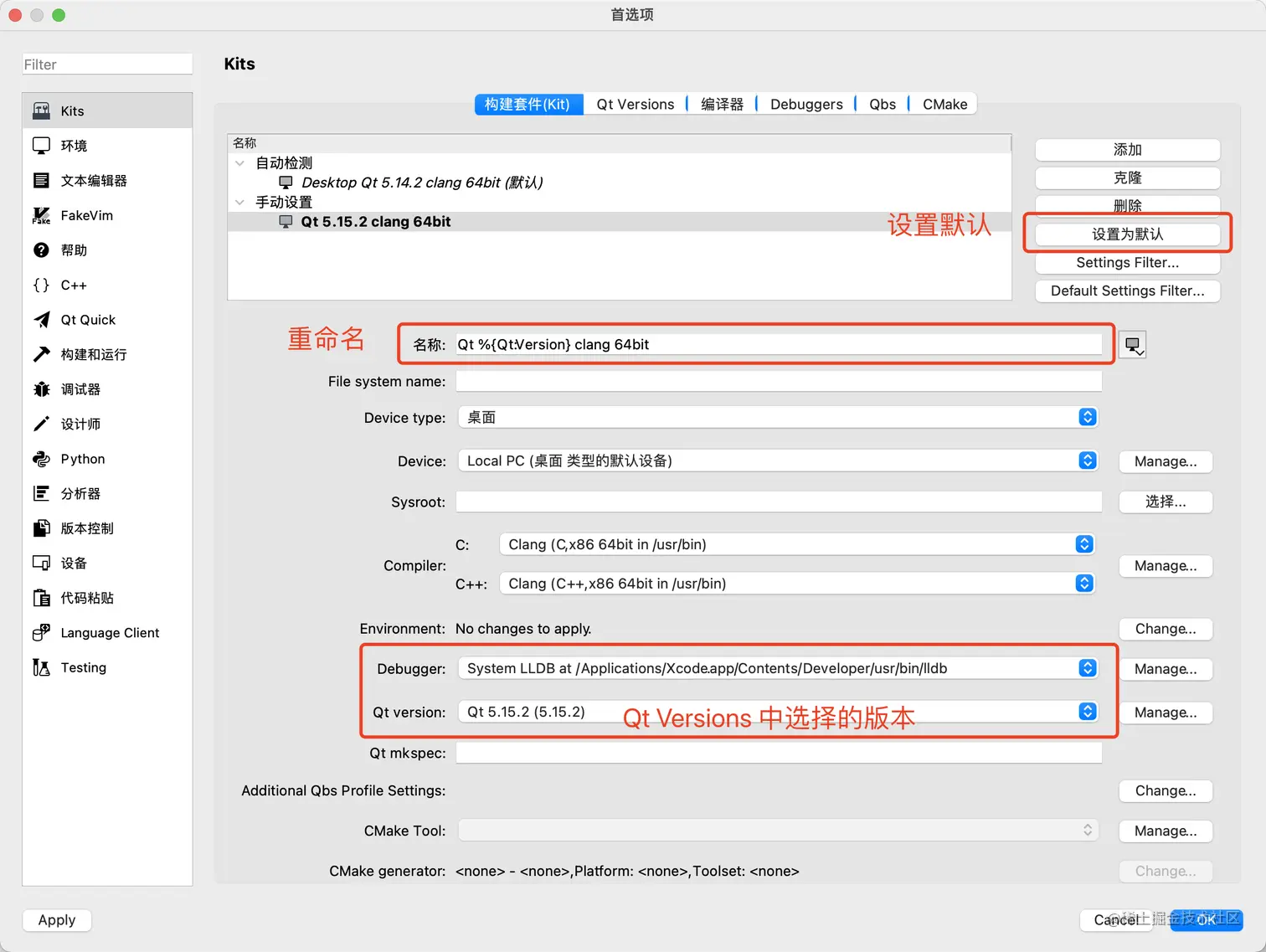Click the kit icon button beside name field
Image resolution: width=1266 pixels, height=952 pixels.
(1133, 345)
